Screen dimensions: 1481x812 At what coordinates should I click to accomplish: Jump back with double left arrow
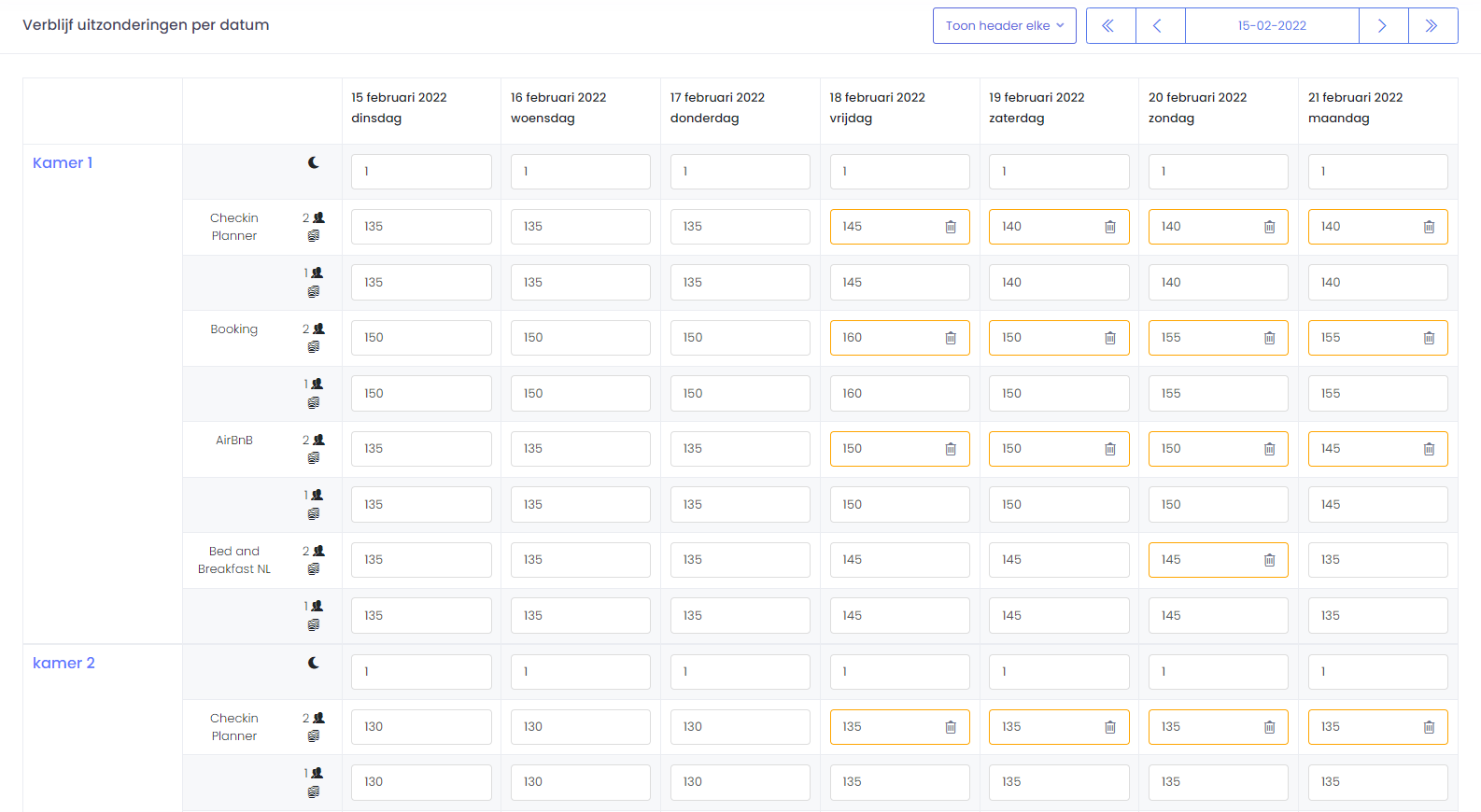[x=1110, y=26]
